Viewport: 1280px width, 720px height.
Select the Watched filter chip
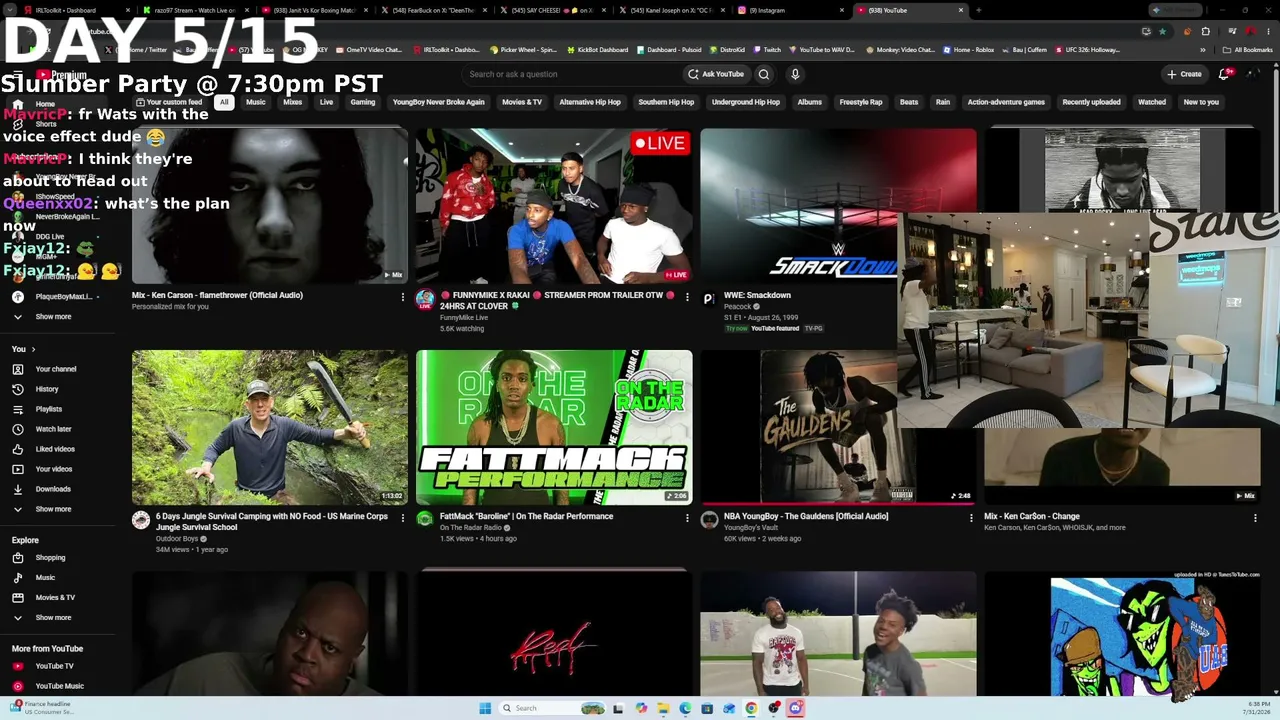[x=1152, y=102]
